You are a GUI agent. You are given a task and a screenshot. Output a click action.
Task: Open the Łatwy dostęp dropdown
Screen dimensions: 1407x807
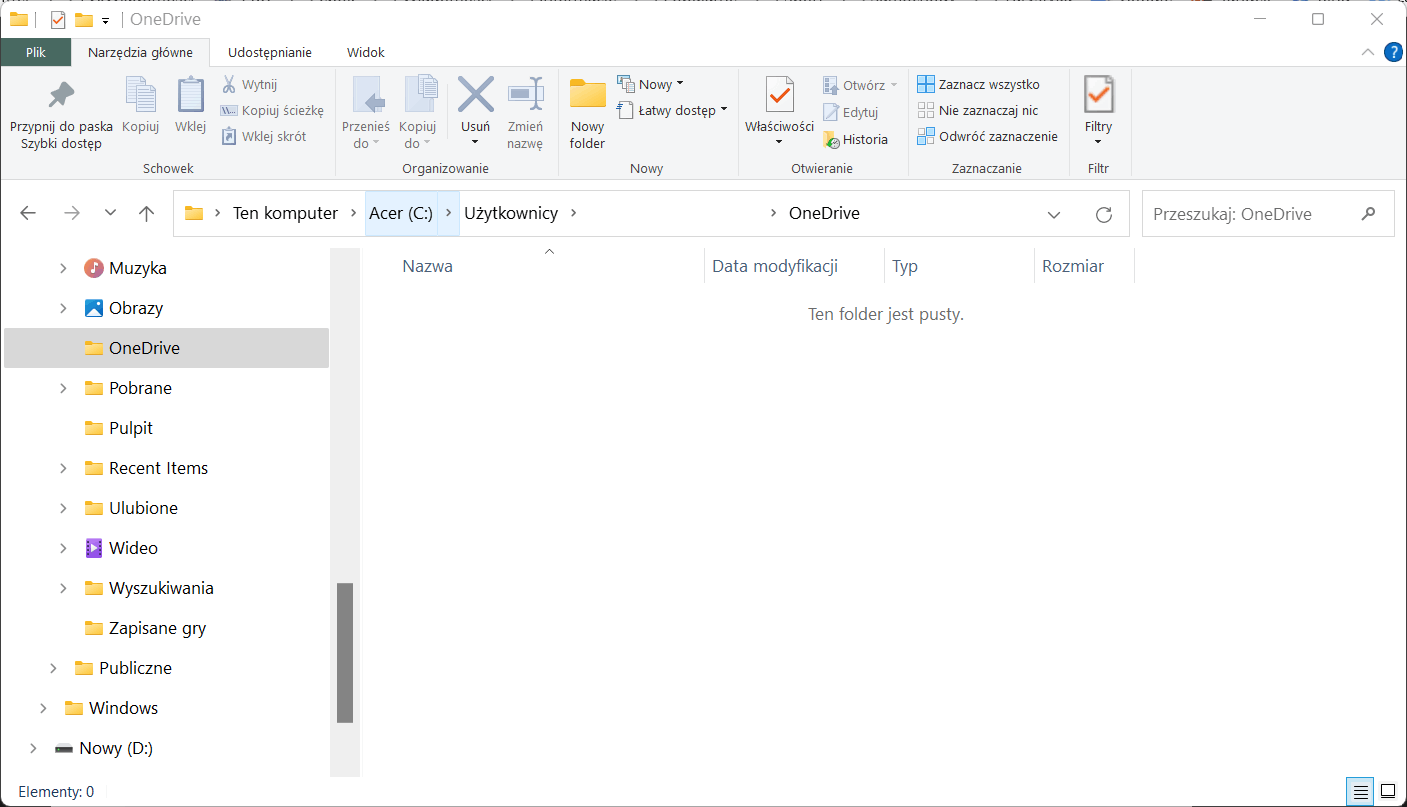(672, 110)
